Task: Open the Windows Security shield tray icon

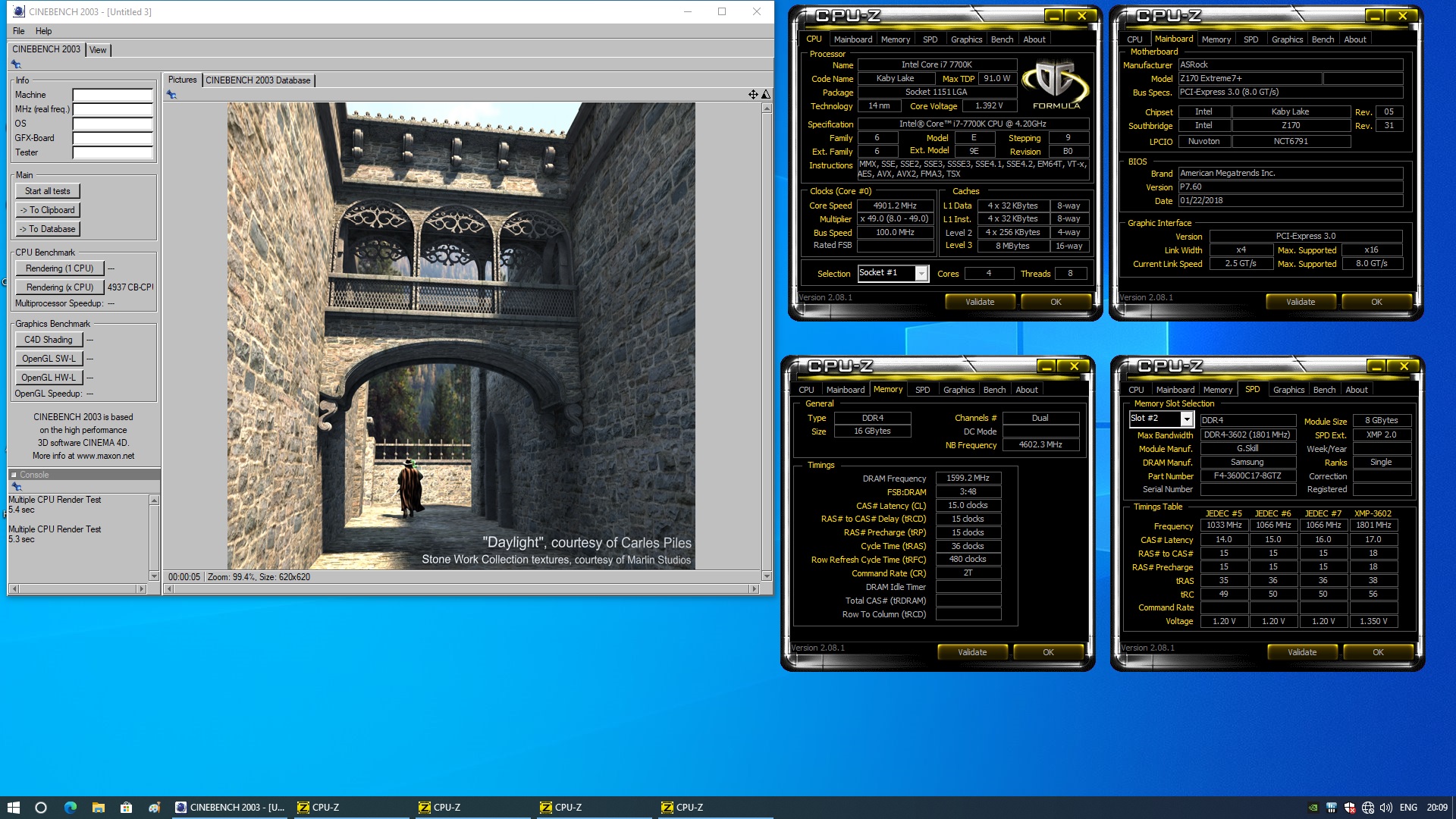Action: (x=1350, y=808)
